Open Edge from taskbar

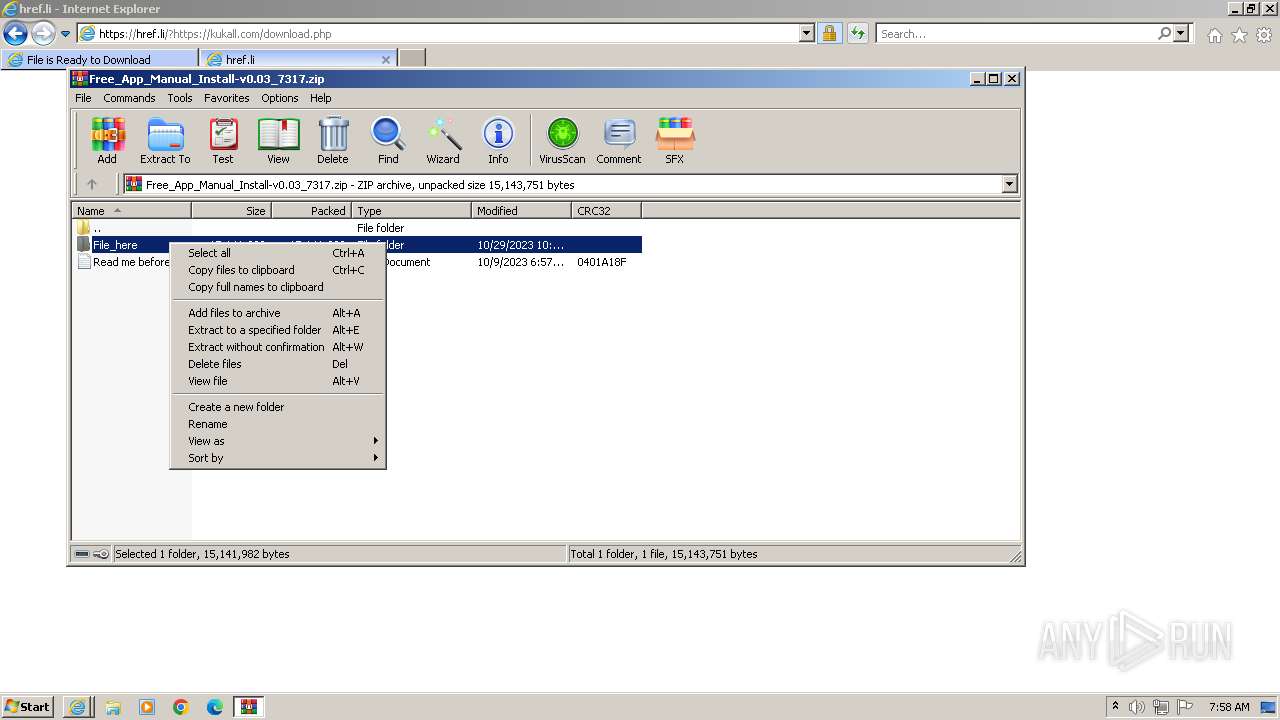pyautogui.click(x=214, y=707)
